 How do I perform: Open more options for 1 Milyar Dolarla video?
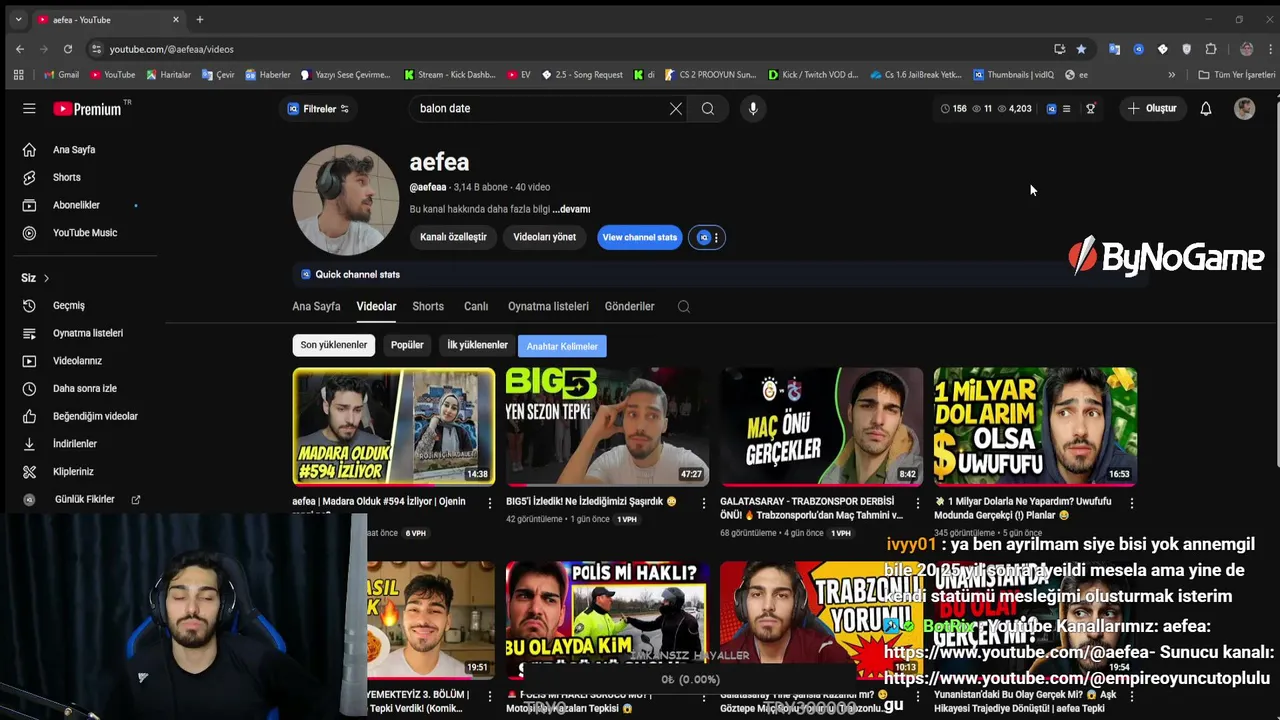click(1131, 503)
